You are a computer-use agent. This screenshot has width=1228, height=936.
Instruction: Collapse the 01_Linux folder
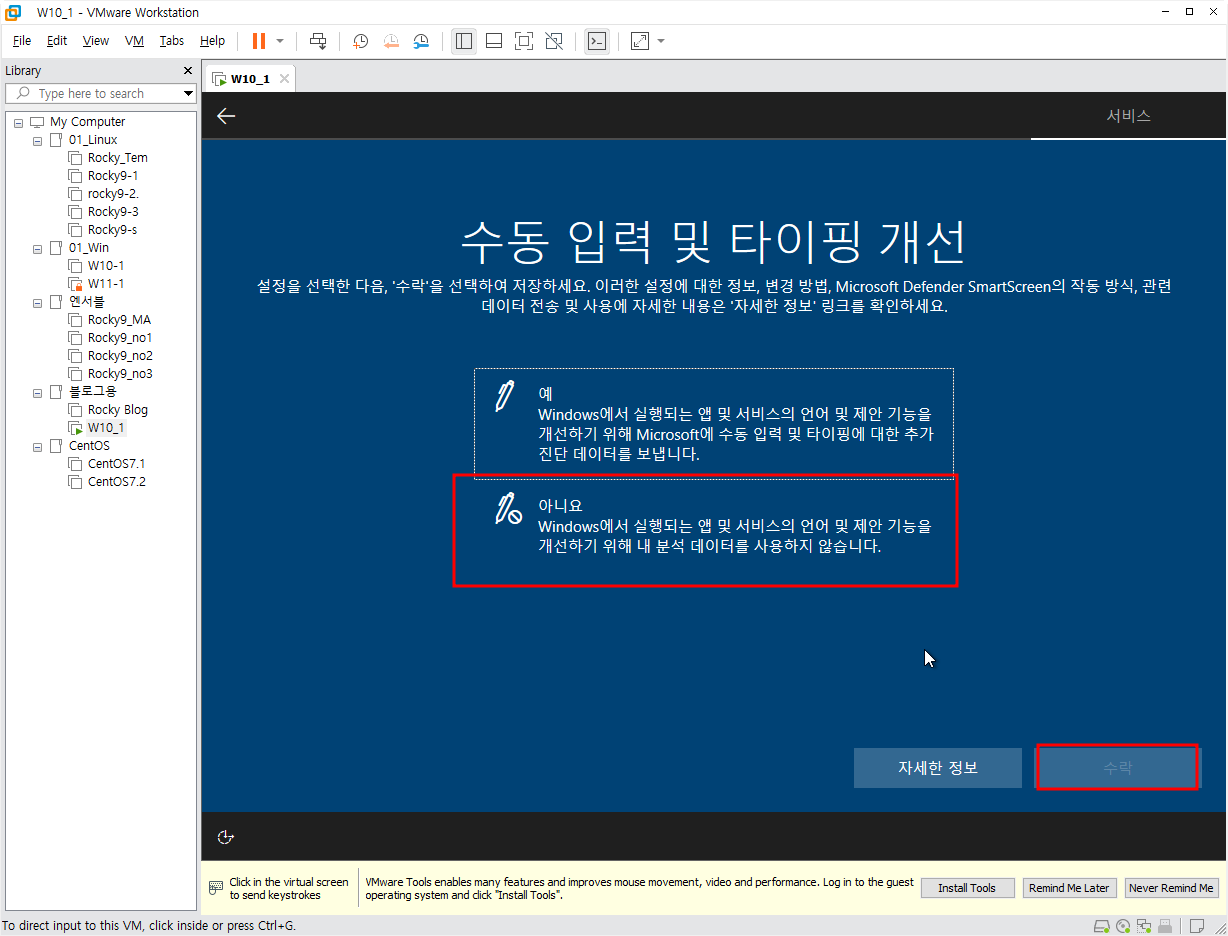[37, 140]
